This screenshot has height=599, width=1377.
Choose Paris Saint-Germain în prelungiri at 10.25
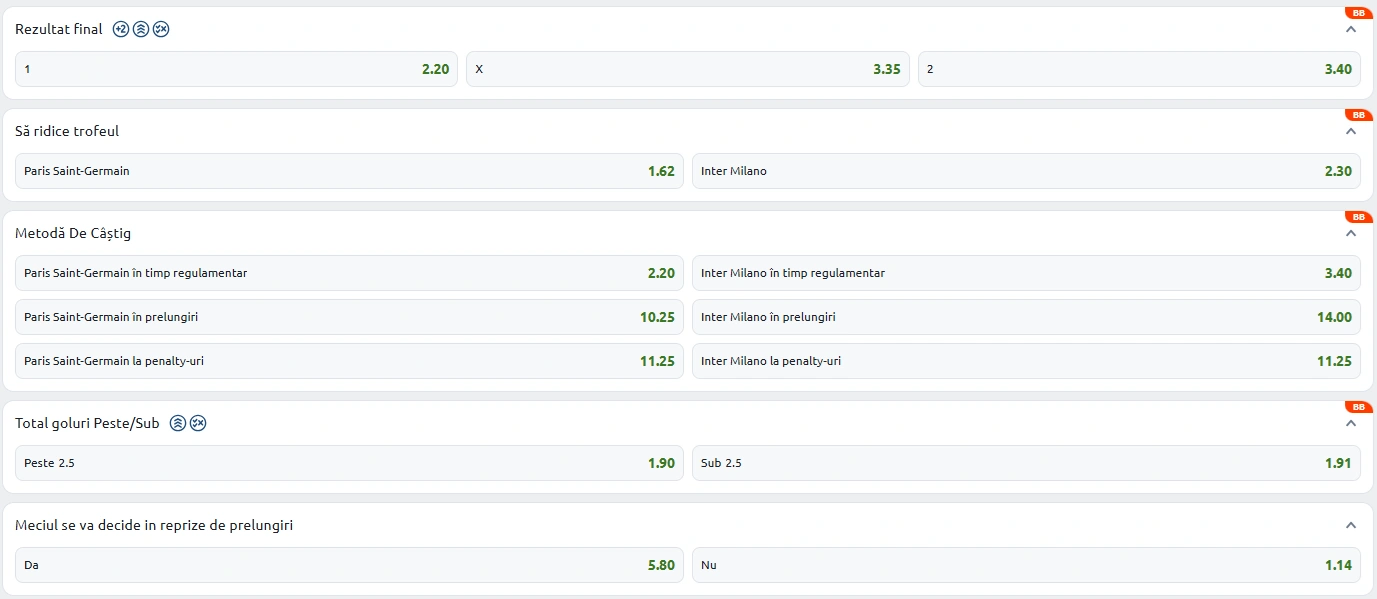[x=350, y=317]
